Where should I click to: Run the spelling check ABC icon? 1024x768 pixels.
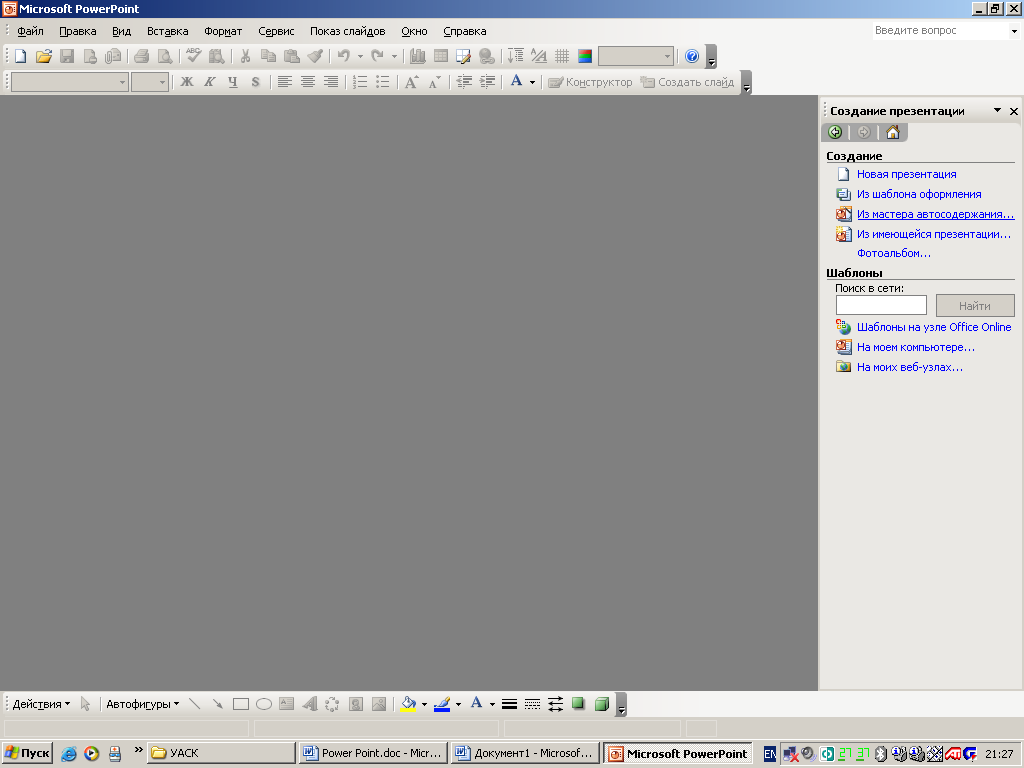[193, 56]
